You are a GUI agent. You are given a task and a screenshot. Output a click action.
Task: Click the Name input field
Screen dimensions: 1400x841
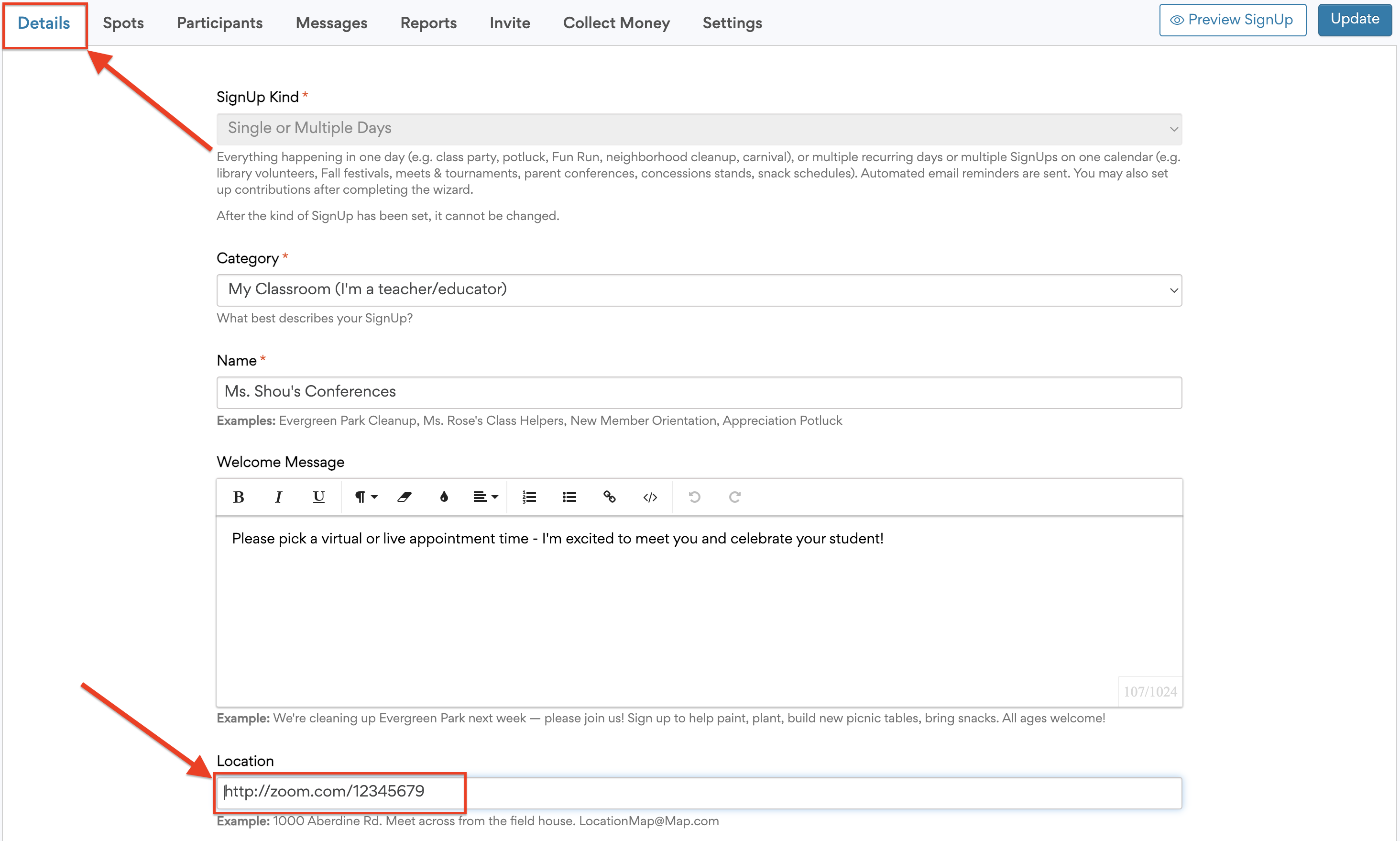[699, 392]
